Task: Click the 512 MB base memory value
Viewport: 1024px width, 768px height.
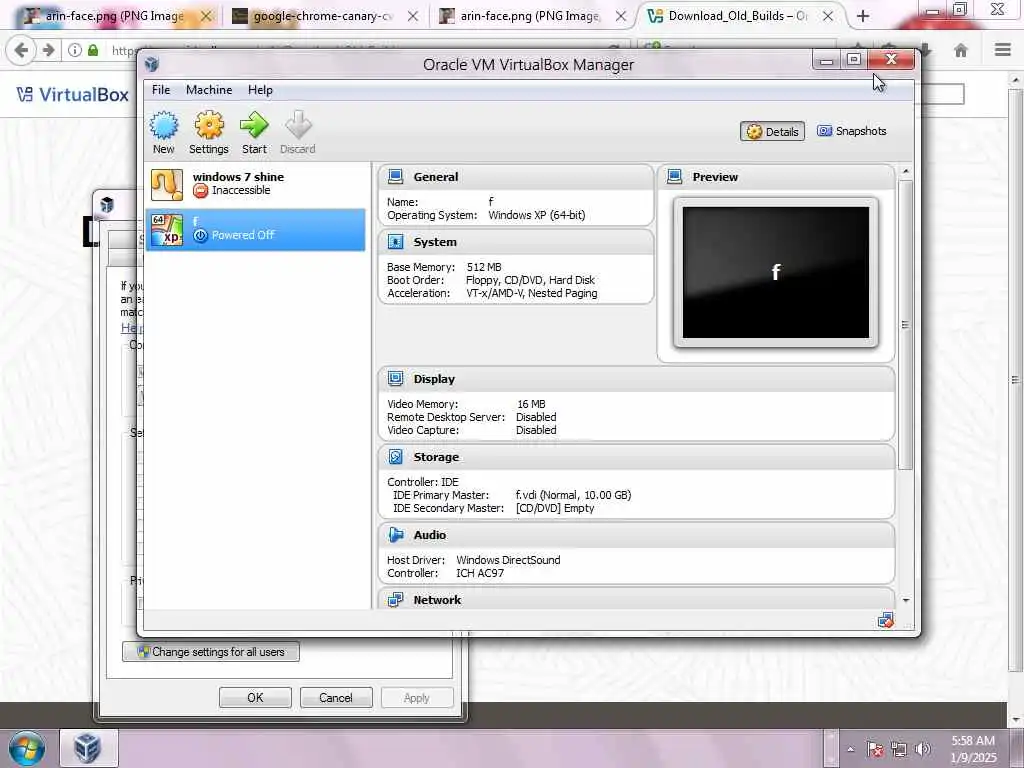Action: [484, 267]
